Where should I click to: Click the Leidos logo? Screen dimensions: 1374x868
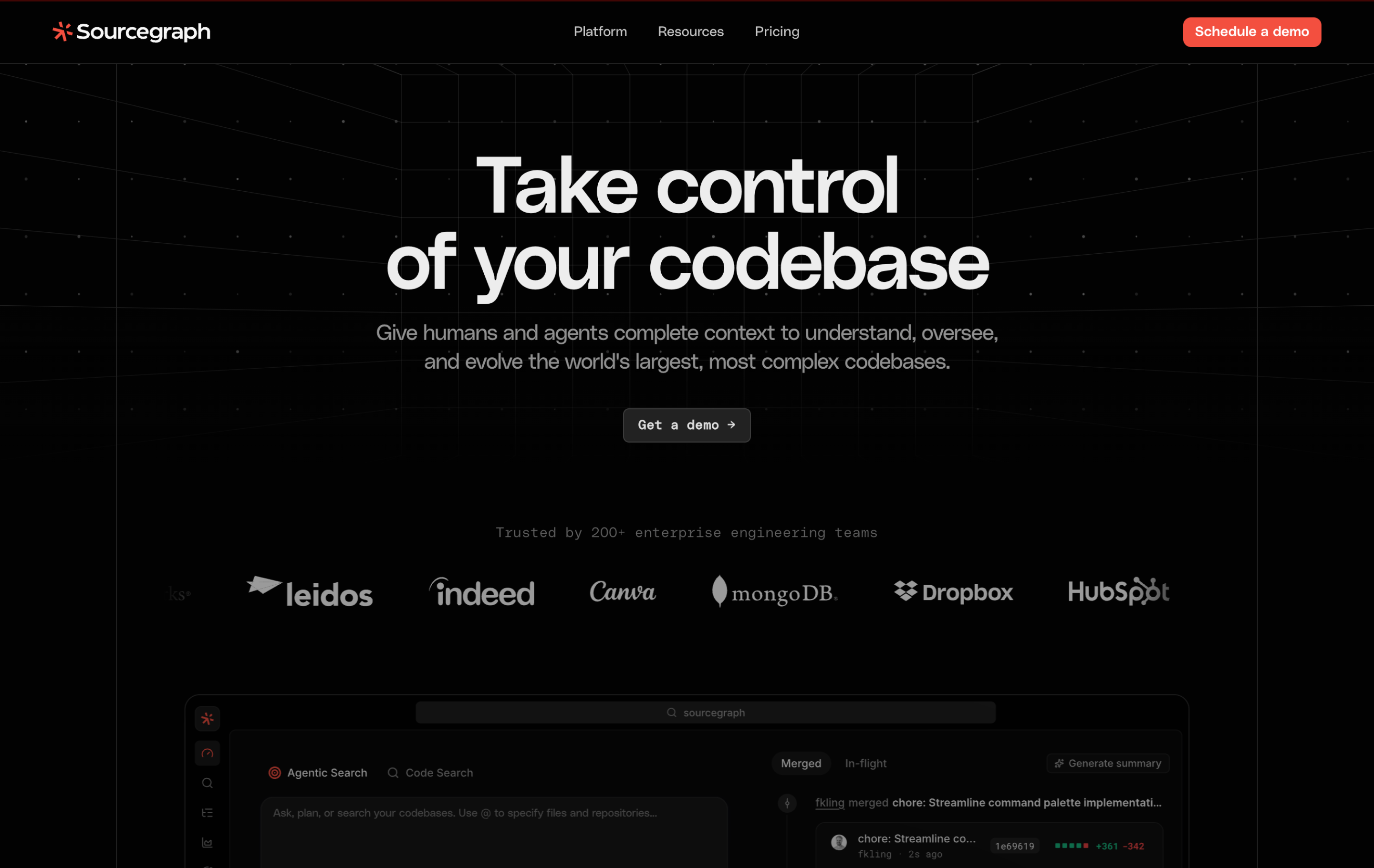click(309, 591)
